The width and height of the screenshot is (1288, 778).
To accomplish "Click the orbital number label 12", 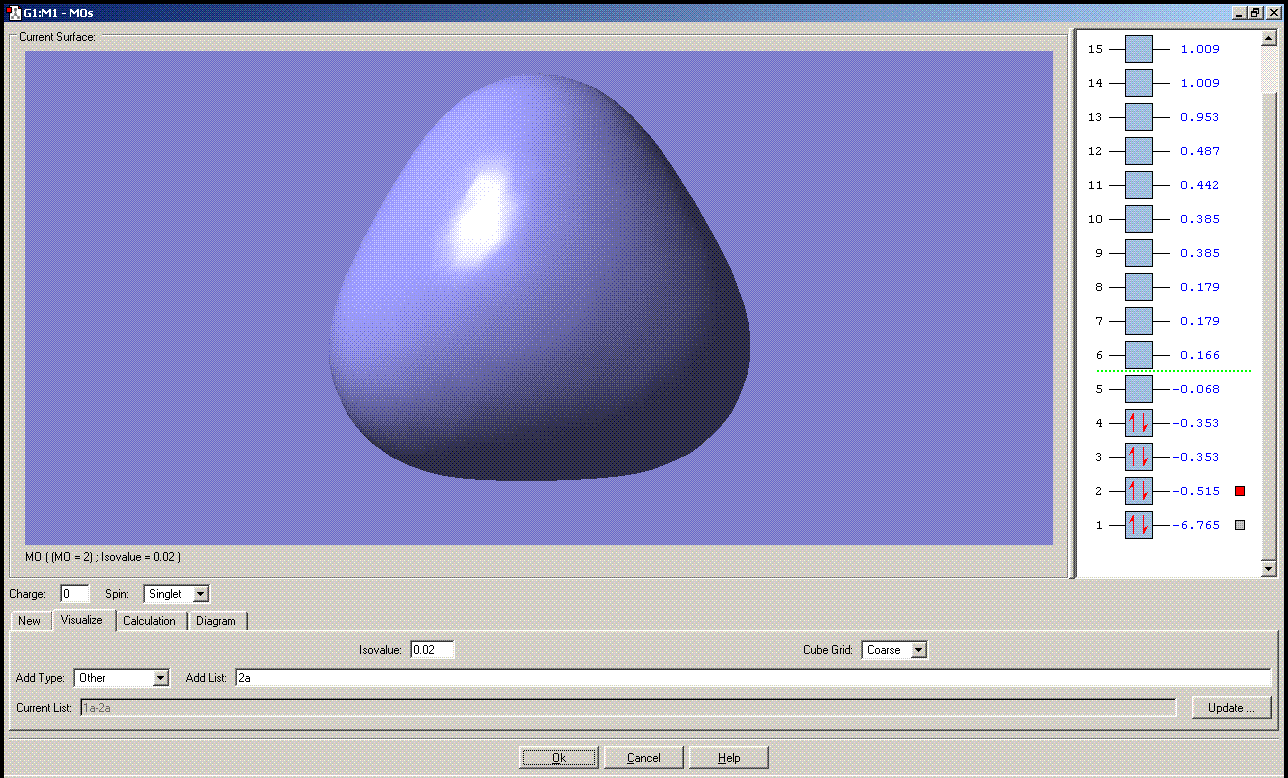I will pos(1095,151).
